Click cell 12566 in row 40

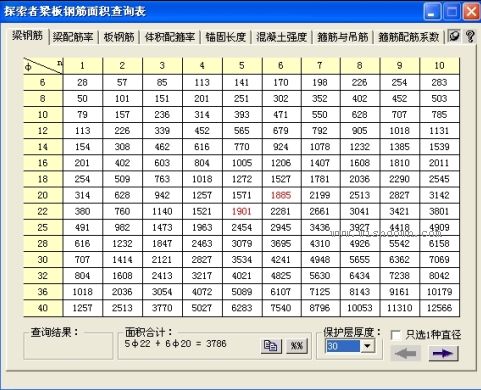tap(440, 308)
